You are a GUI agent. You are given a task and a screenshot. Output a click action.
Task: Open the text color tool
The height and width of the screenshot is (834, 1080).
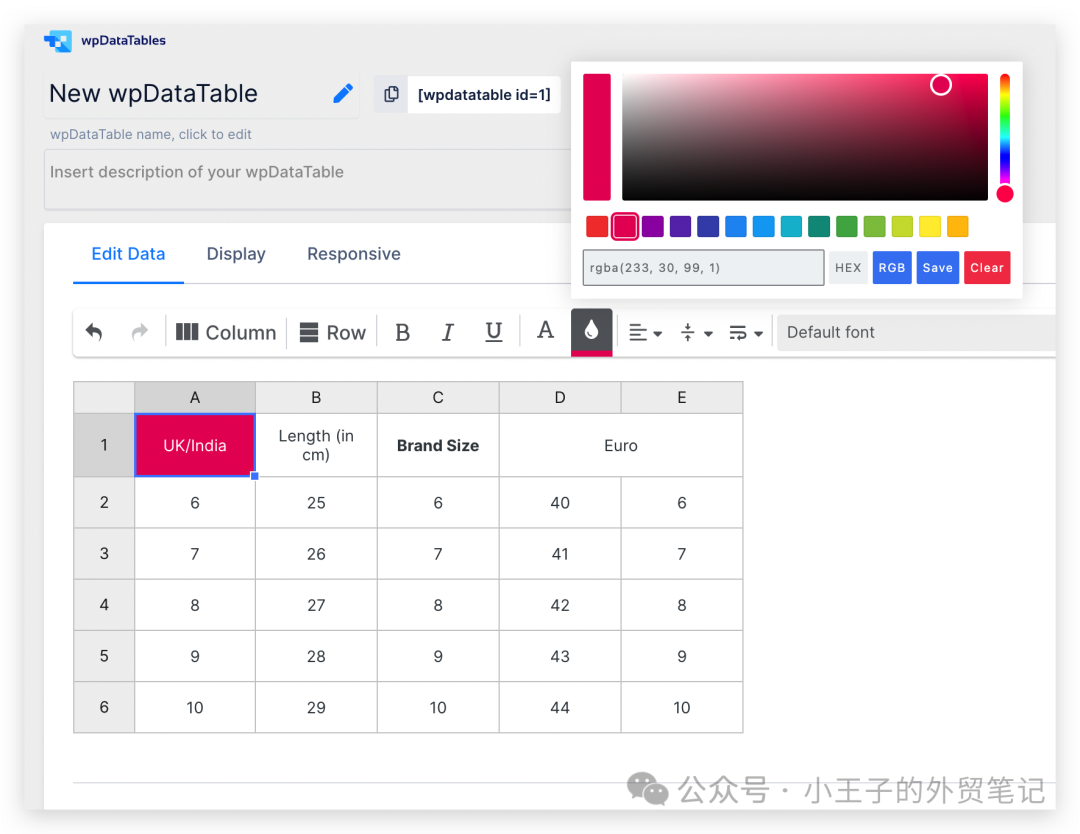[546, 331]
